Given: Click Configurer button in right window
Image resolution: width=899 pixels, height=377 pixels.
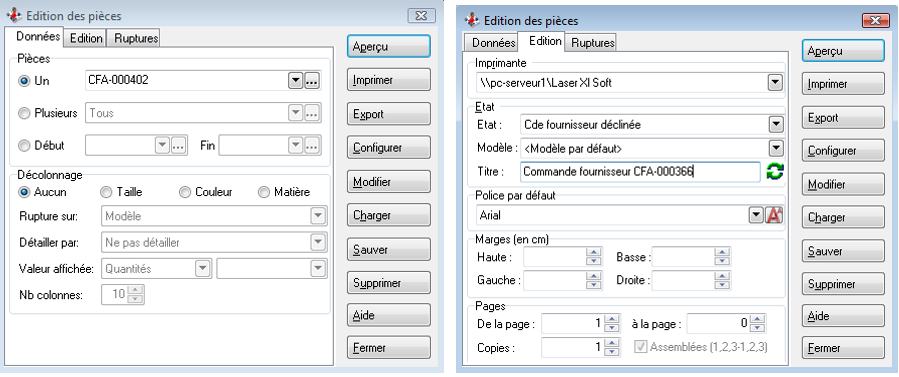Looking at the screenshot, I should pyautogui.click(x=843, y=151).
